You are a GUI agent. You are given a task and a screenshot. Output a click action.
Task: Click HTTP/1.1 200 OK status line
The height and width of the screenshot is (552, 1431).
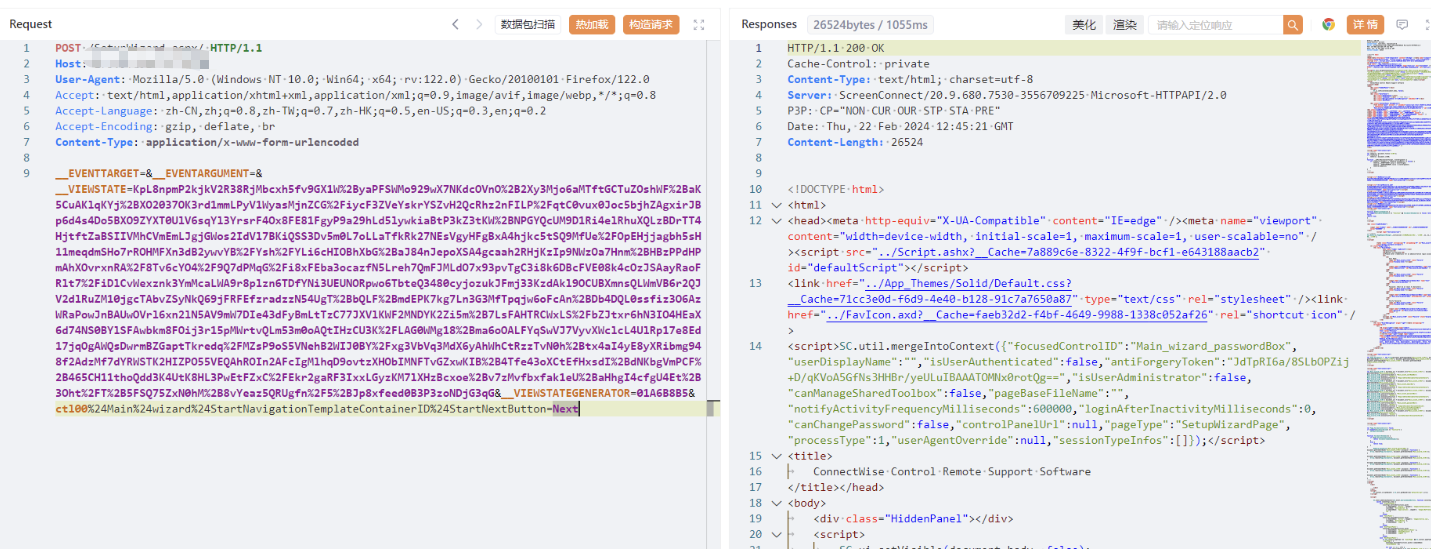click(x=836, y=48)
